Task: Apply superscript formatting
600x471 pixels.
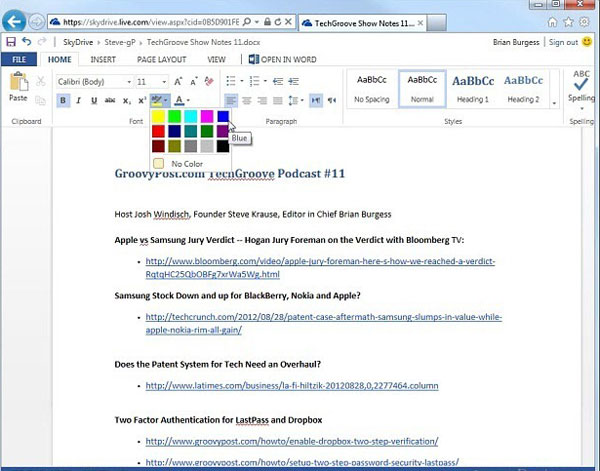Action: (x=142, y=100)
